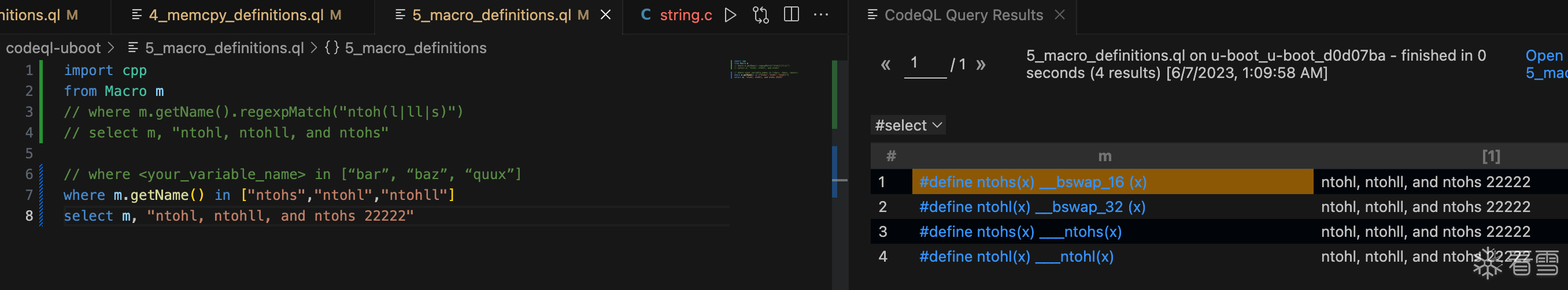This screenshot has width=1568, height=290.
Task: Click the editor minimap code preview
Action: [763, 70]
